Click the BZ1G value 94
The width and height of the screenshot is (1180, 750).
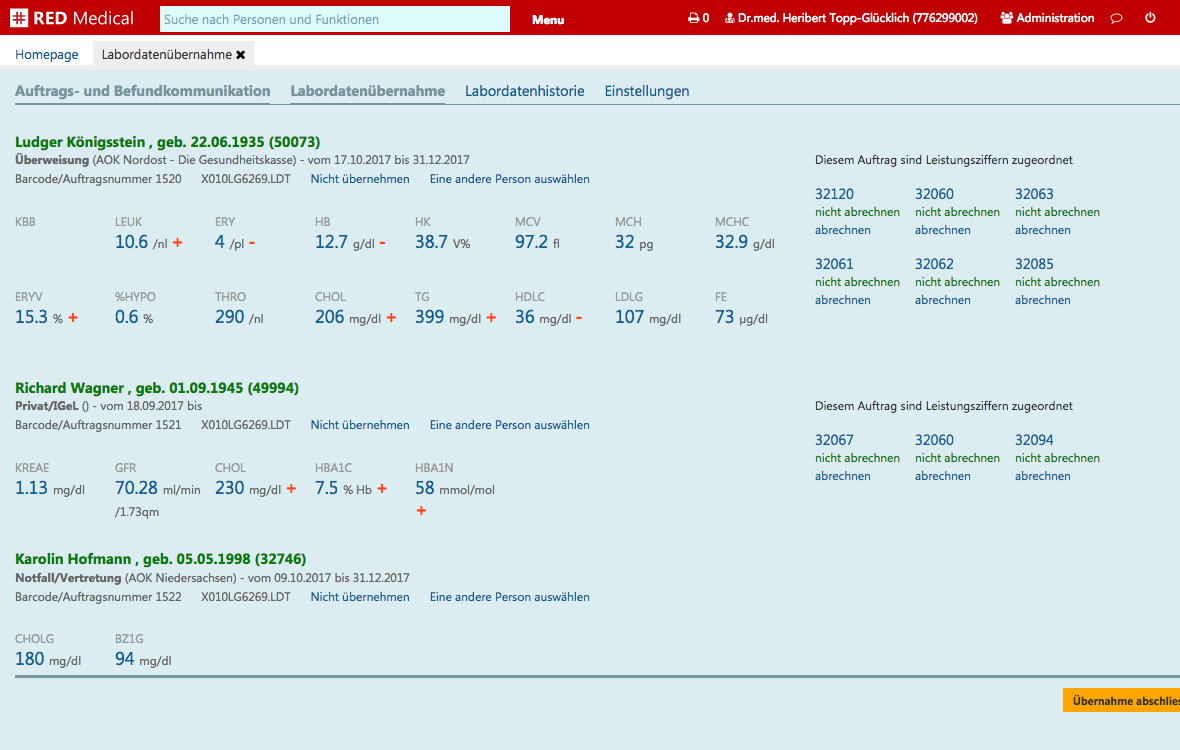point(124,658)
